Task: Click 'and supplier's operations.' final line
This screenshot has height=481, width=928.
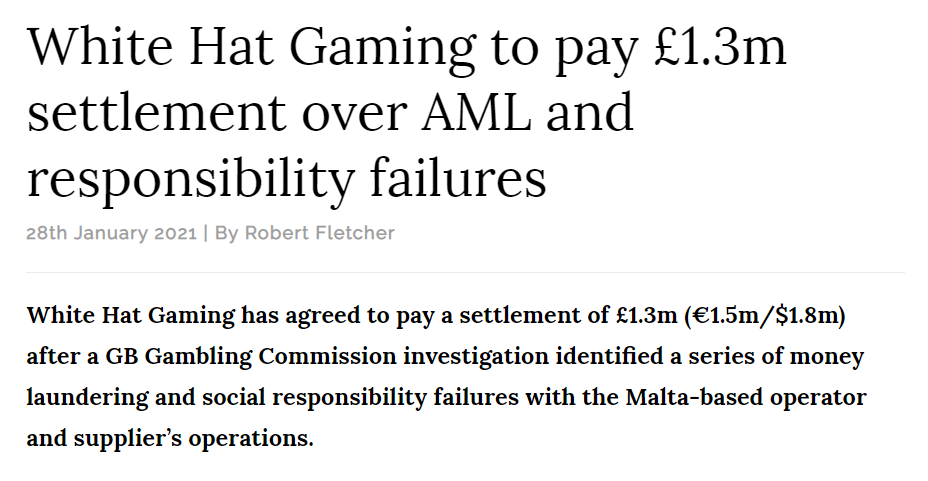Action: point(170,438)
